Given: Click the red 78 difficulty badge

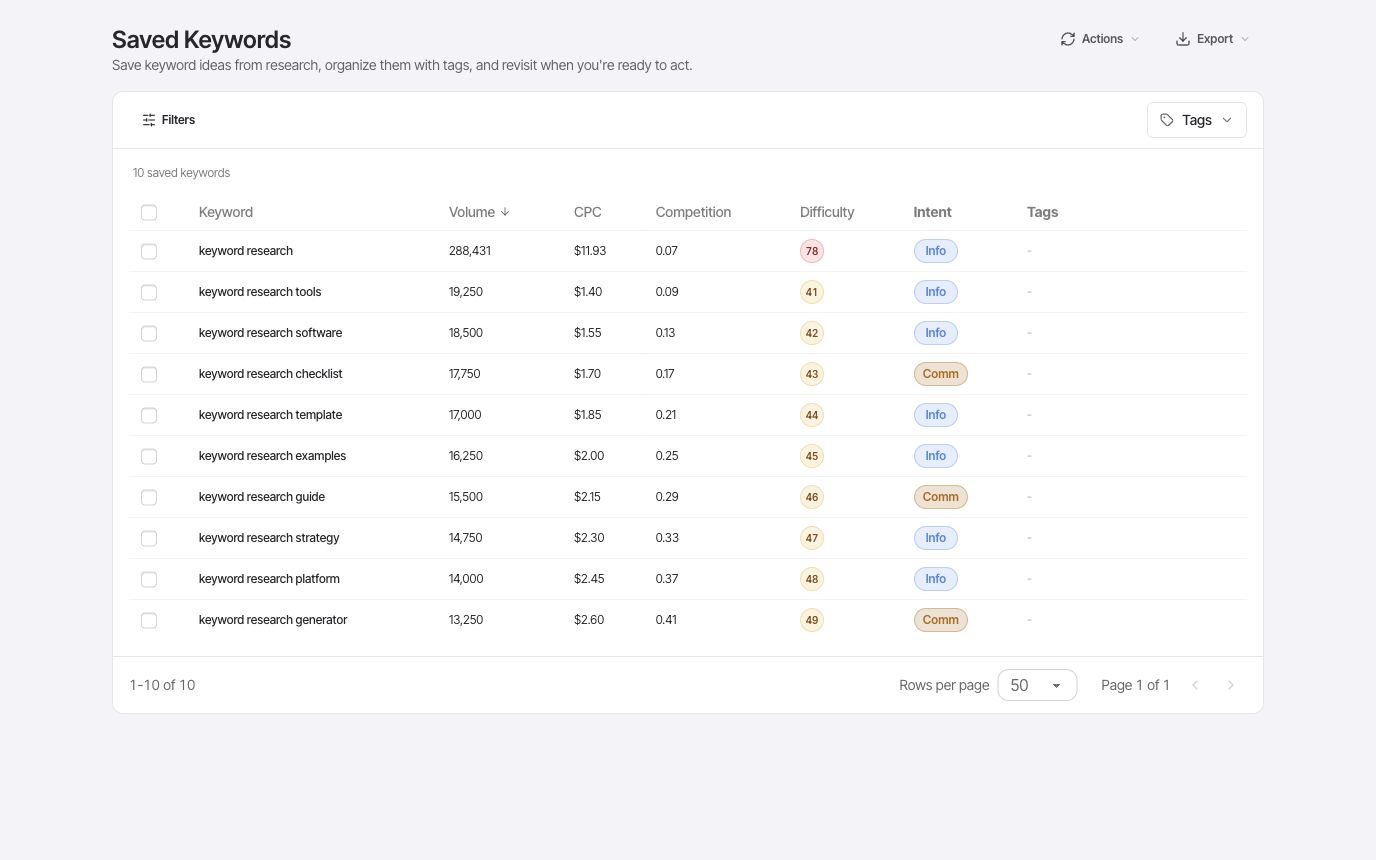Looking at the screenshot, I should pos(812,251).
